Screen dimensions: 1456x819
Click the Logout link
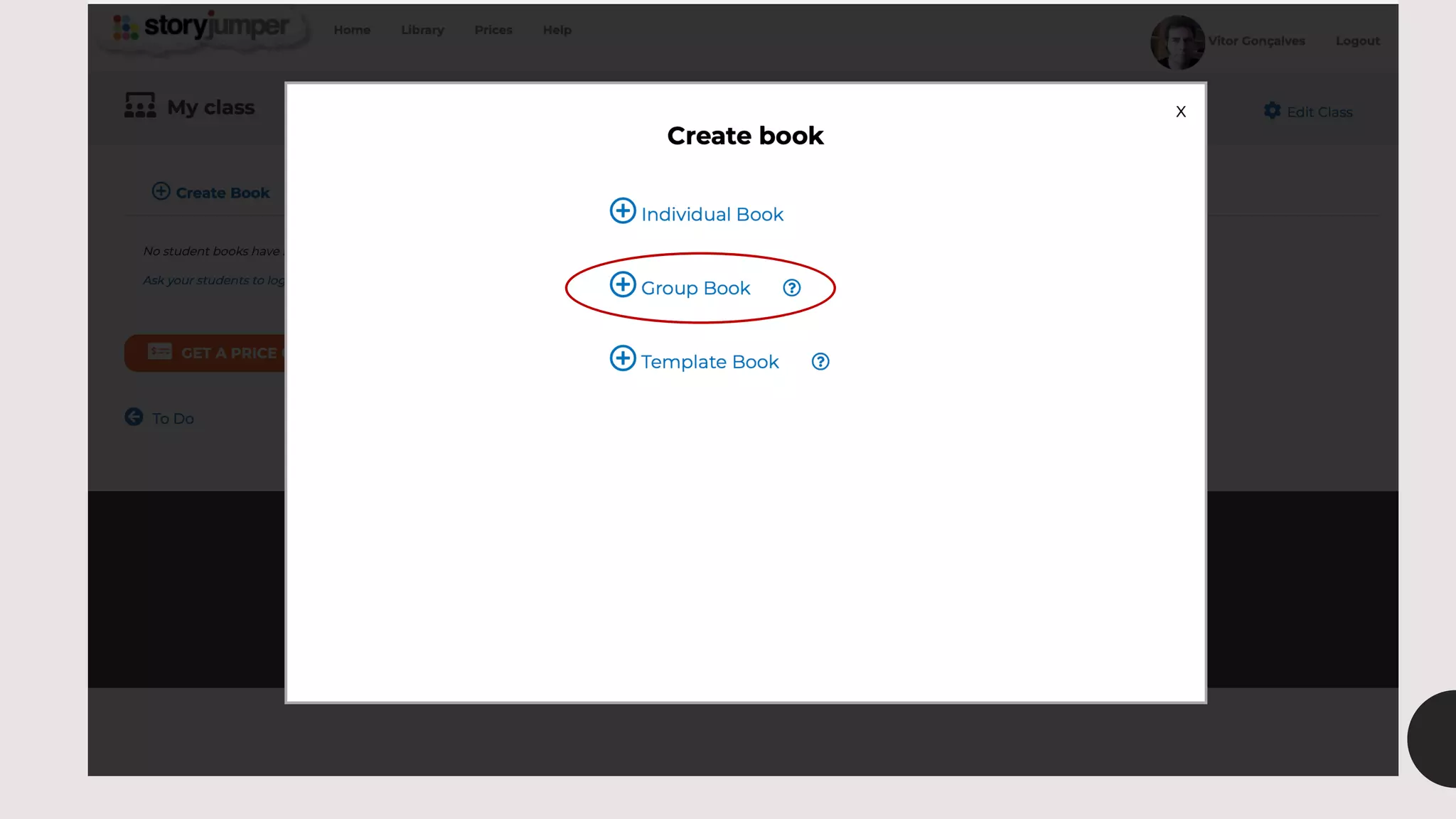[x=1357, y=41]
